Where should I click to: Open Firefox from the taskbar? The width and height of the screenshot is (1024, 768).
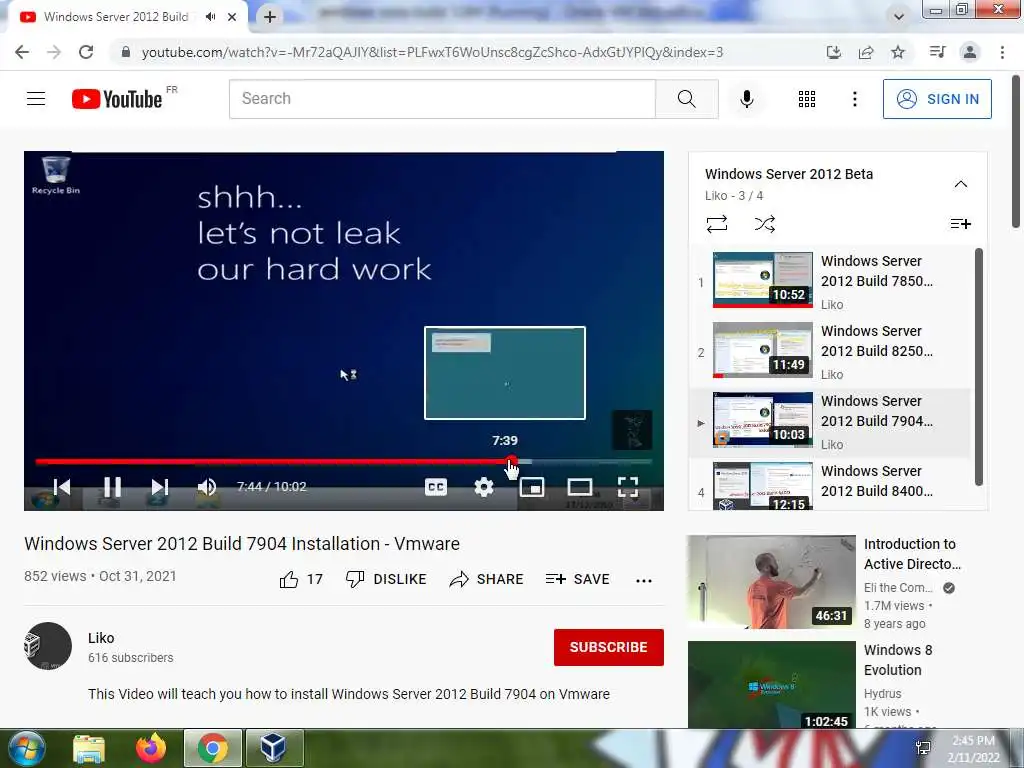tap(151, 748)
